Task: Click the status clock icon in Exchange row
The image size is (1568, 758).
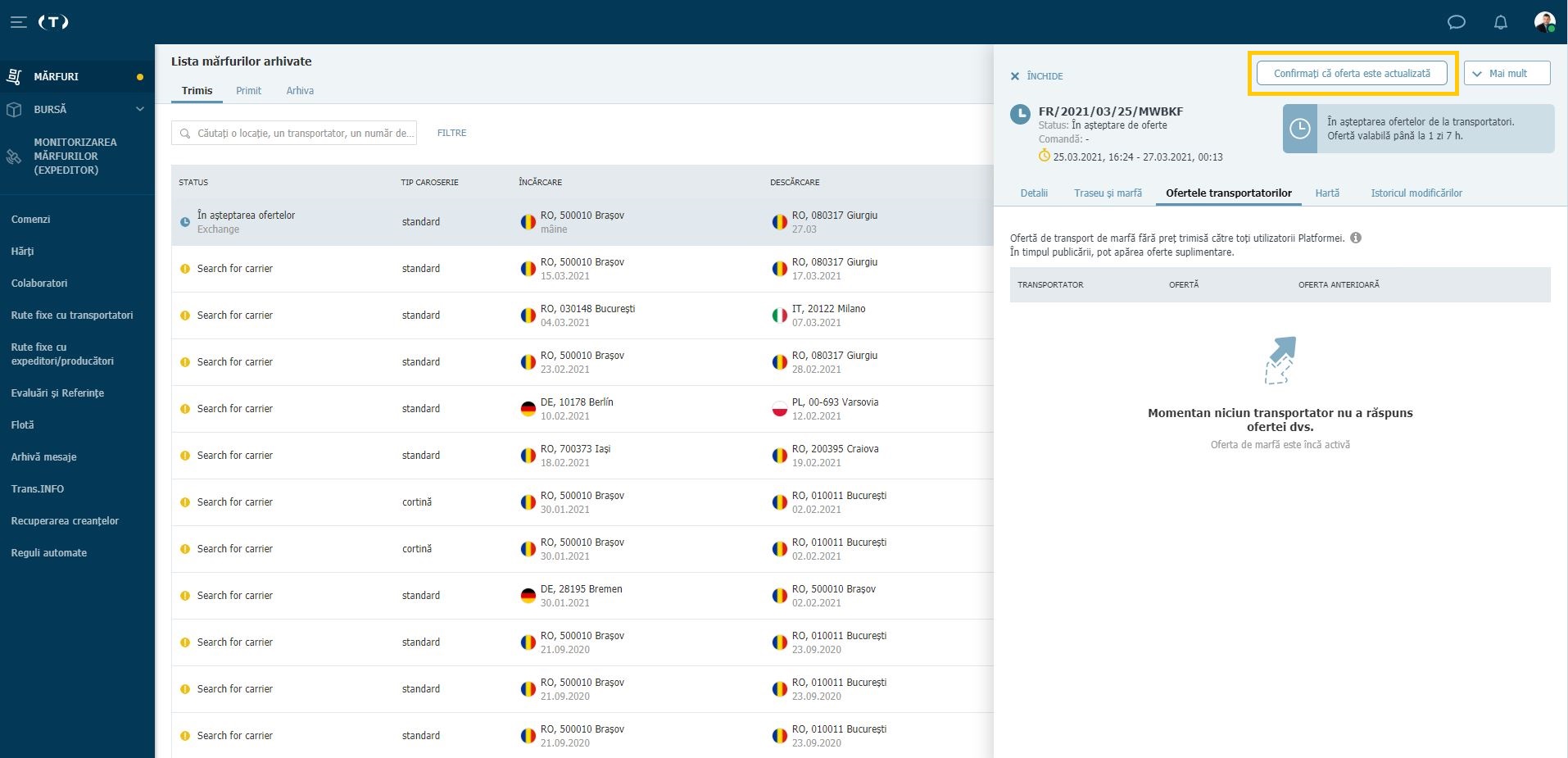Action: (185, 222)
